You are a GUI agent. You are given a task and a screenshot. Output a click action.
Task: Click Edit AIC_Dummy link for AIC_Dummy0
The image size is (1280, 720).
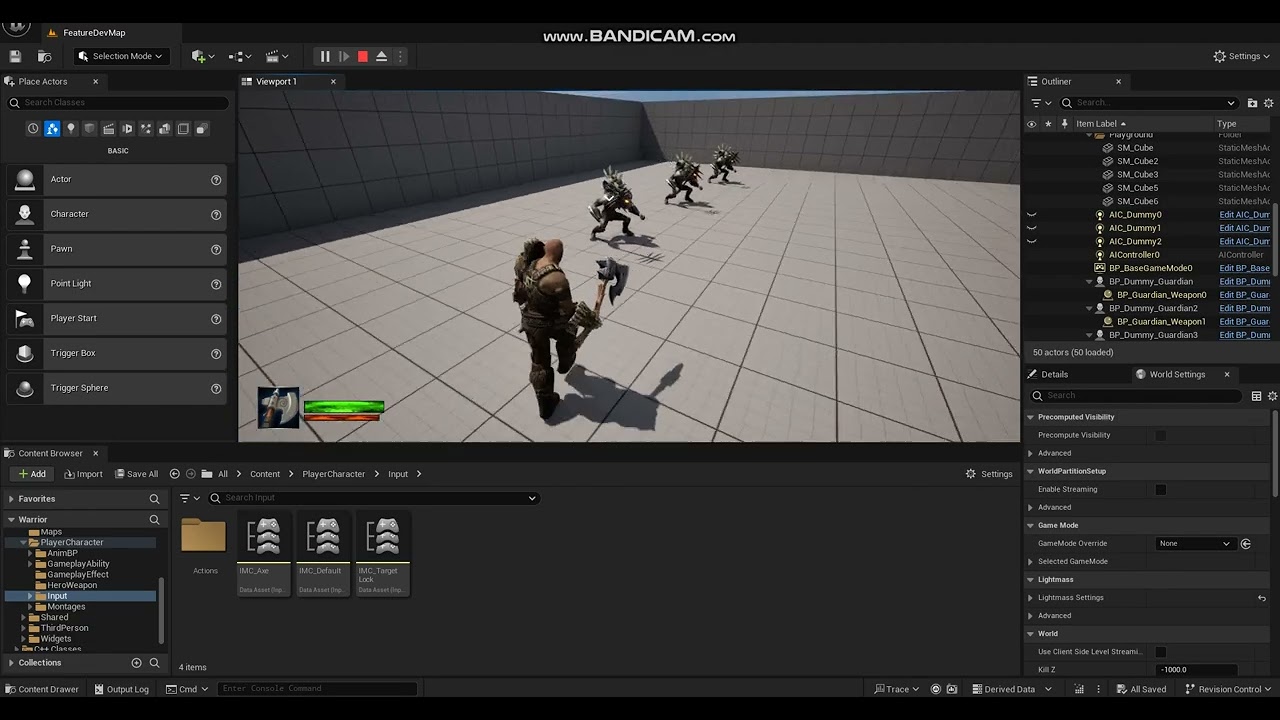(x=1244, y=215)
